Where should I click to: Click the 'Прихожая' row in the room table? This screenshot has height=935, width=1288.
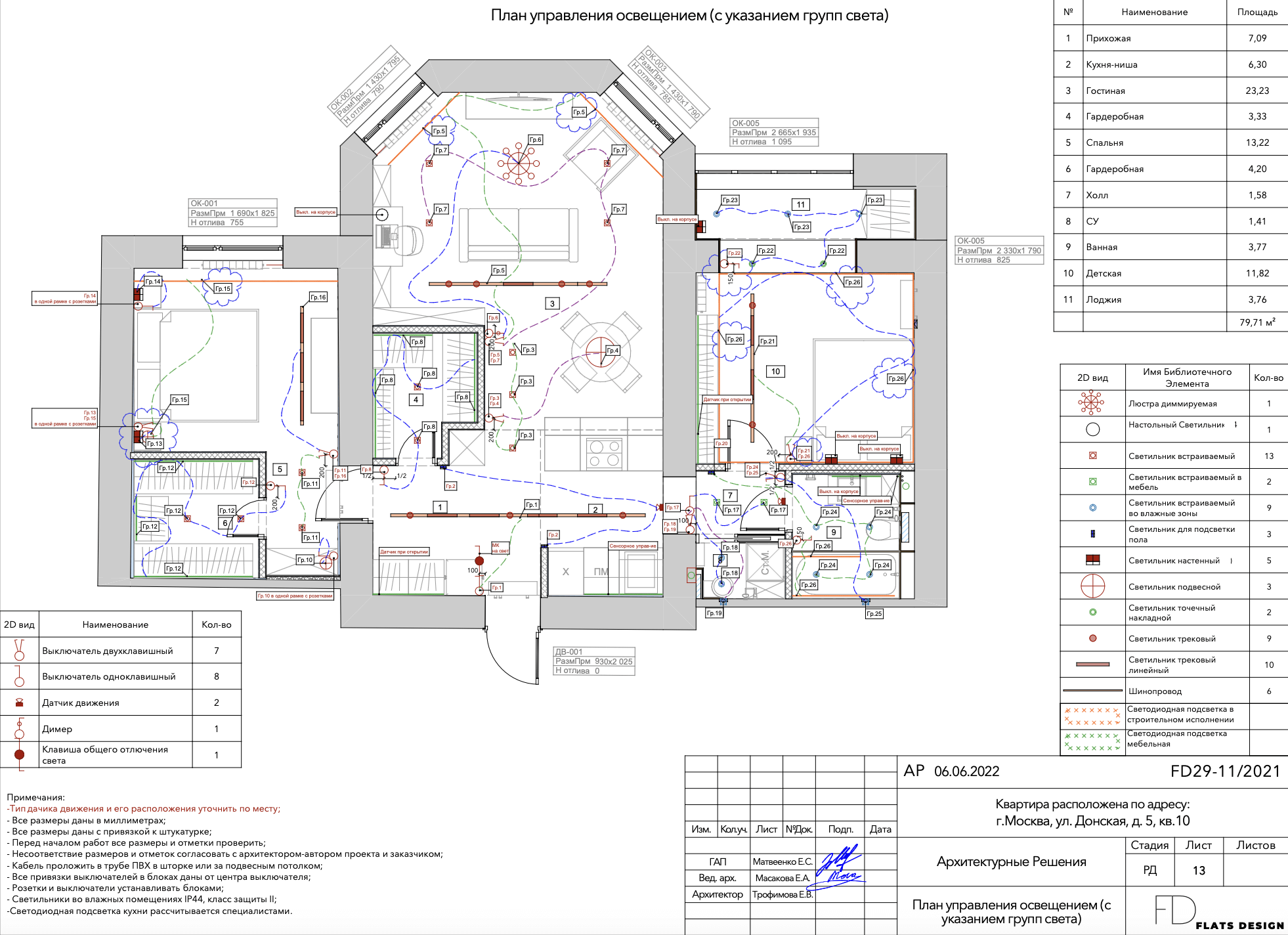[x=1170, y=38]
